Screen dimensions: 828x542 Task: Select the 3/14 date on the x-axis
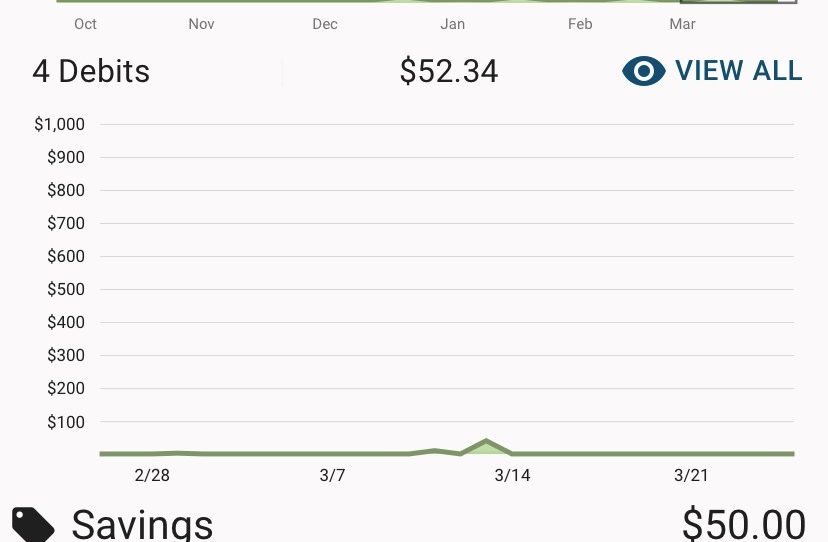point(512,475)
